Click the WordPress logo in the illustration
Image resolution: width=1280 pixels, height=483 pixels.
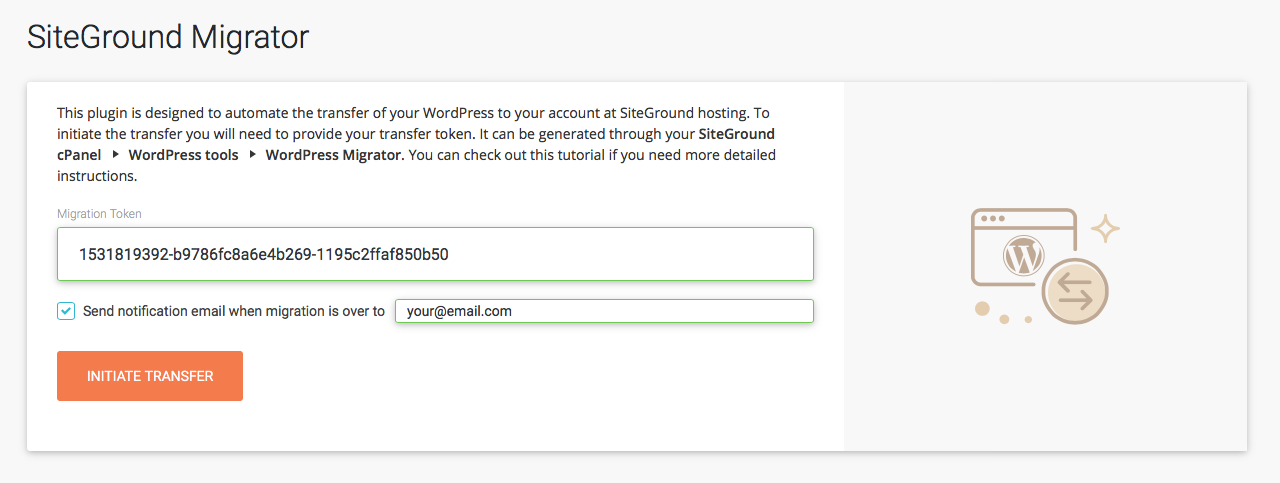point(1022,258)
